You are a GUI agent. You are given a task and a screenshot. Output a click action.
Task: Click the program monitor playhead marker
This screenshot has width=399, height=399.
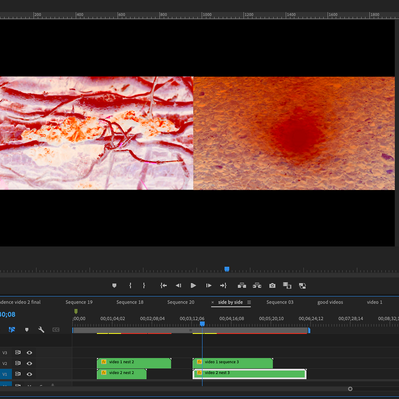[227, 269]
